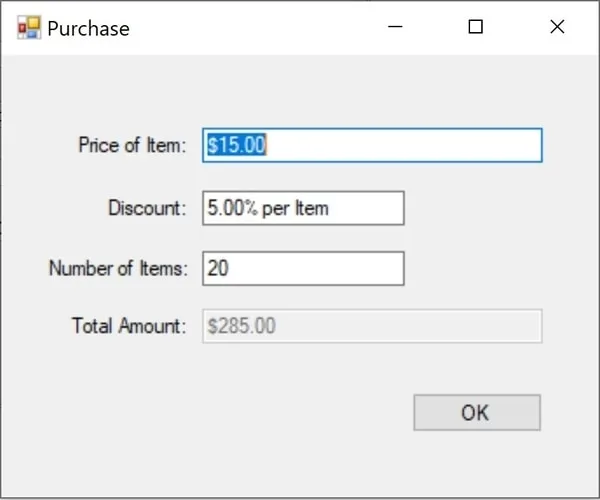The width and height of the screenshot is (600, 500).
Task: Click the "Price of Item:" label
Action: click(132, 145)
